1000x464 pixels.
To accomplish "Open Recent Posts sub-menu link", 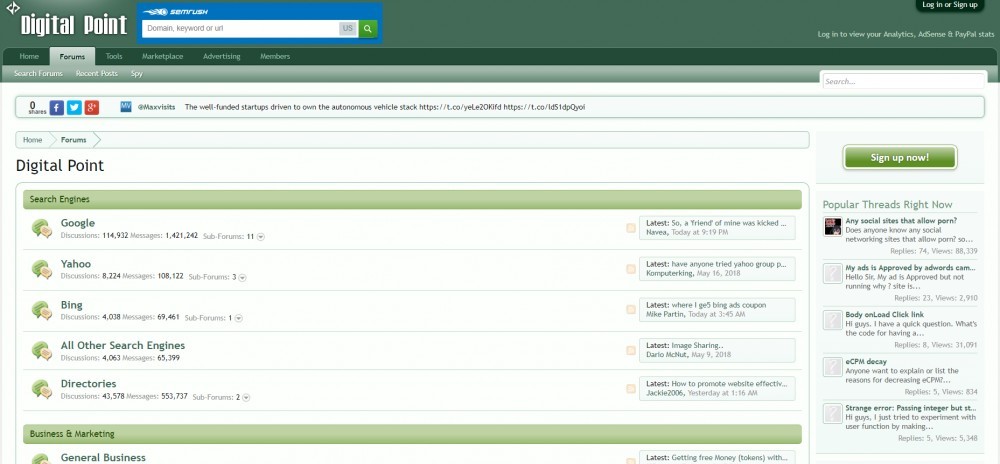I will click(97, 74).
